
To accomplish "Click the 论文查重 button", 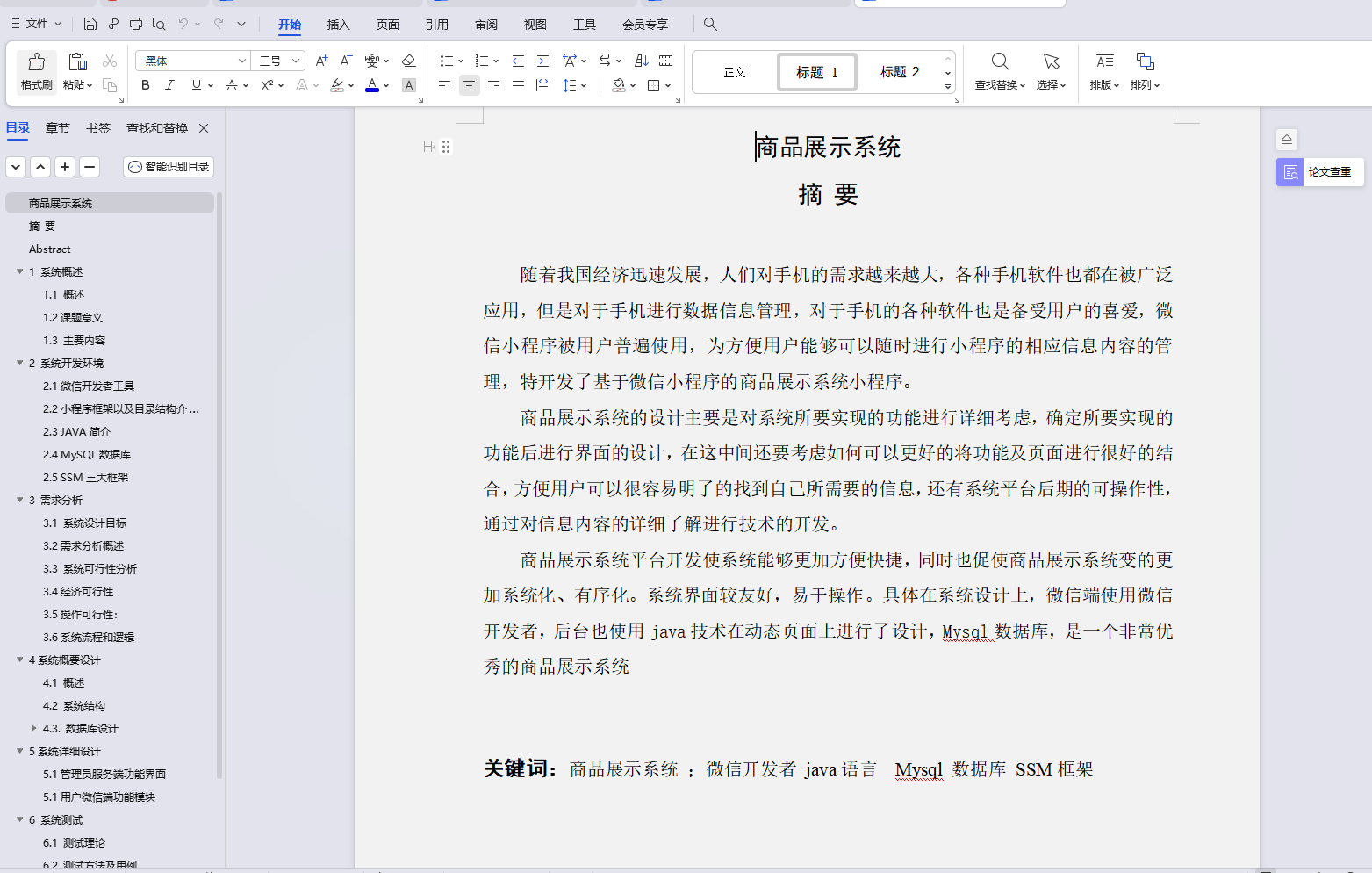I will click(1332, 172).
